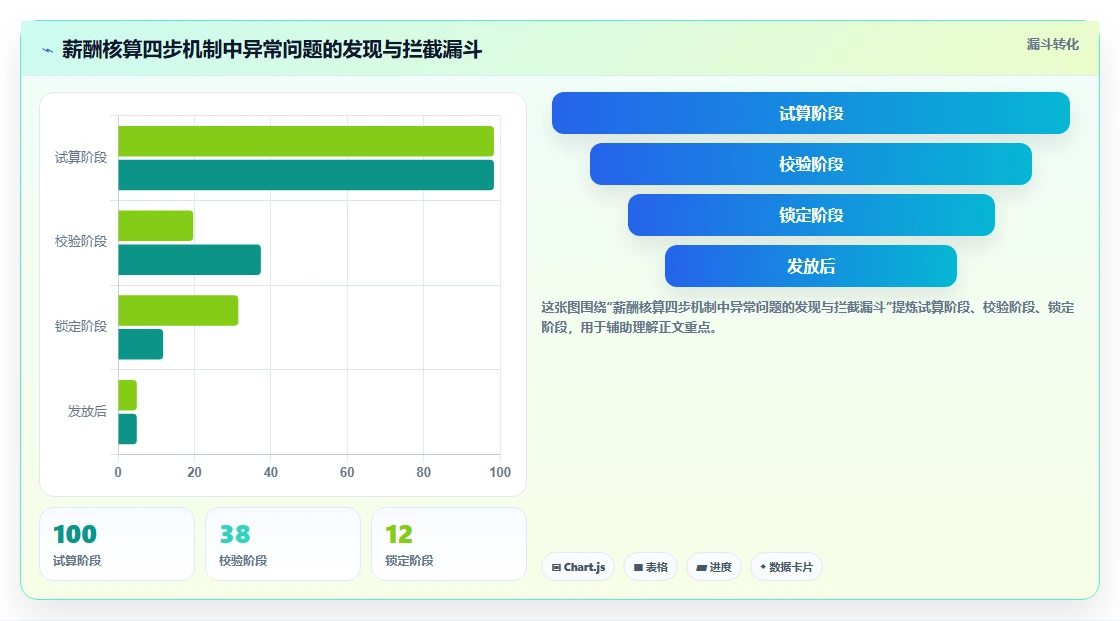Click the description paragraph starting 这张图围绕

coord(807,317)
